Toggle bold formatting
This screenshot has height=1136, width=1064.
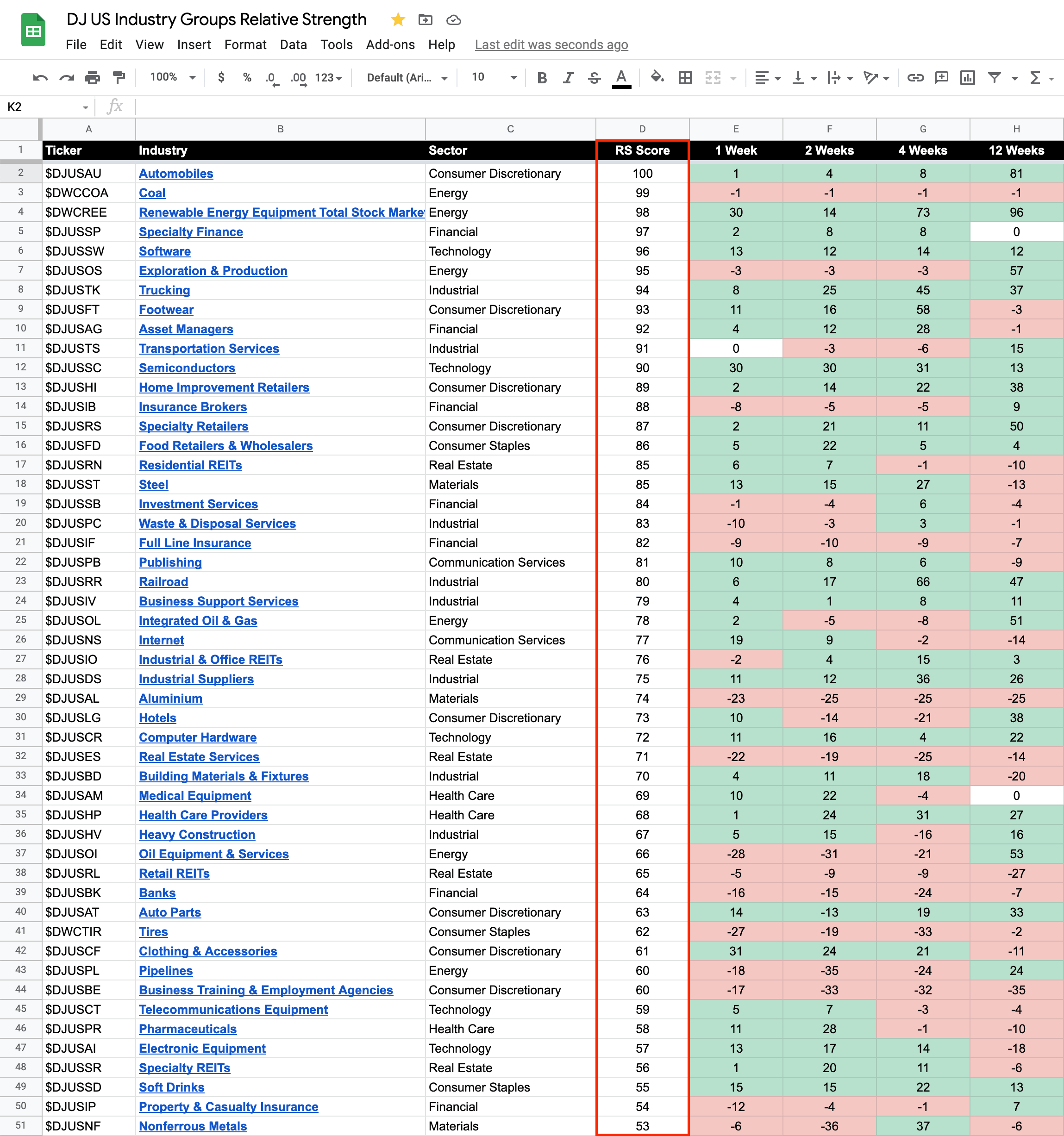point(542,78)
